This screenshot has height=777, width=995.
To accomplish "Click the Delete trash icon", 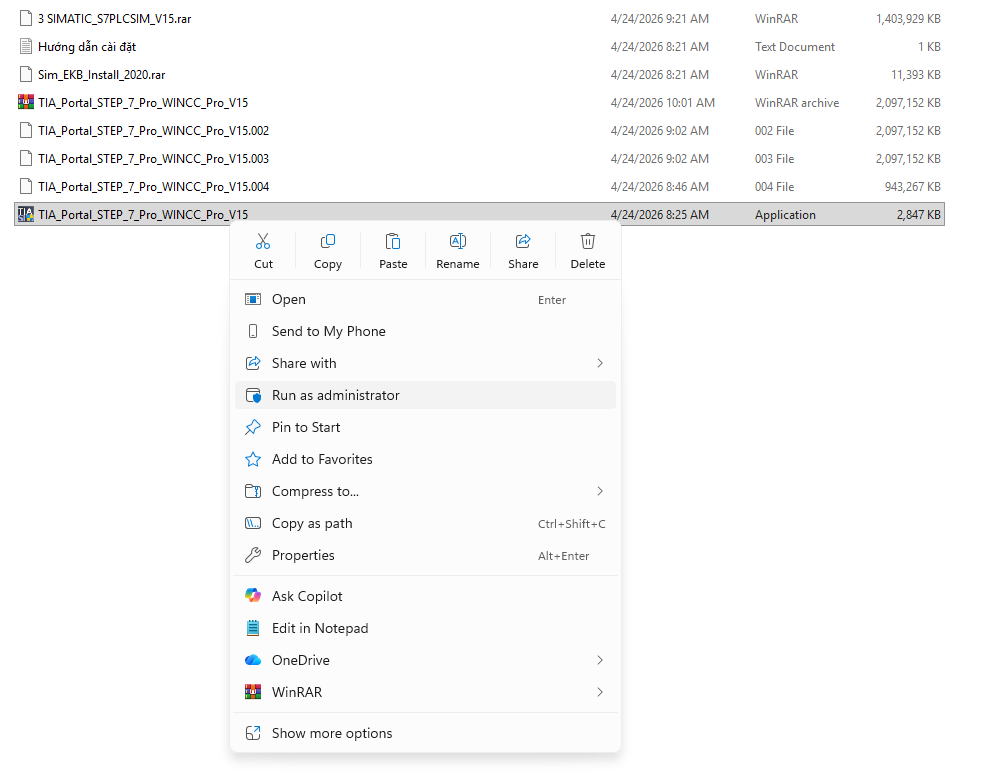I will point(588,242).
